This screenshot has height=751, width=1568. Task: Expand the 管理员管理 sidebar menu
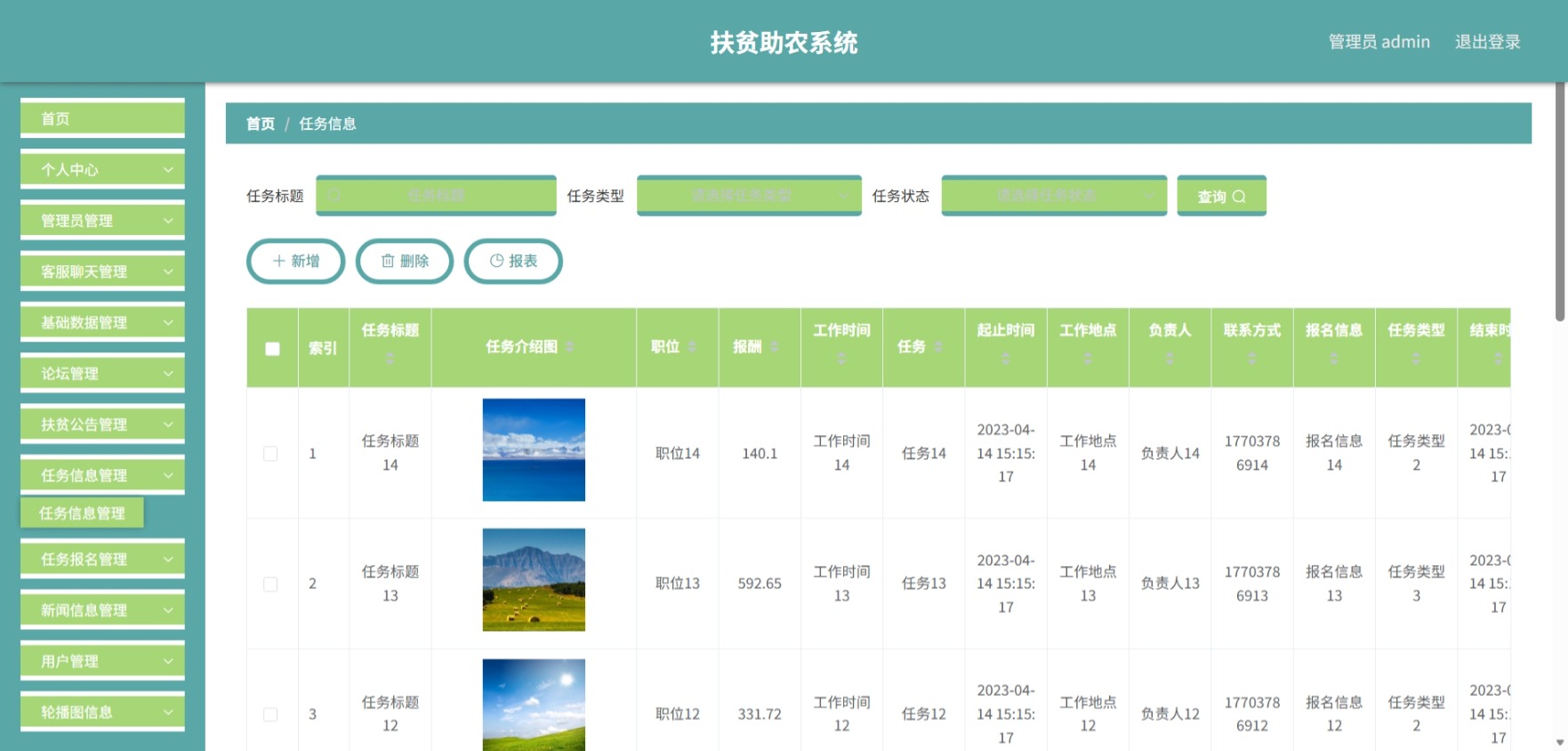point(102,220)
